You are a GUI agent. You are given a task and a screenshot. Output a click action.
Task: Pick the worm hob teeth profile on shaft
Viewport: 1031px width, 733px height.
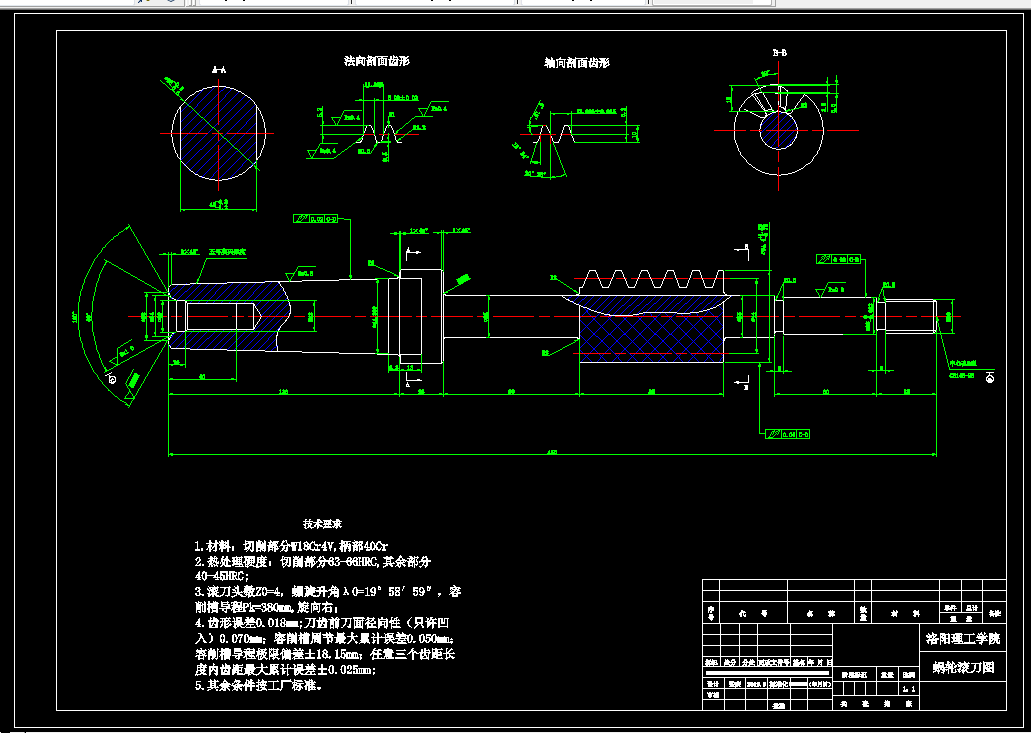651,279
